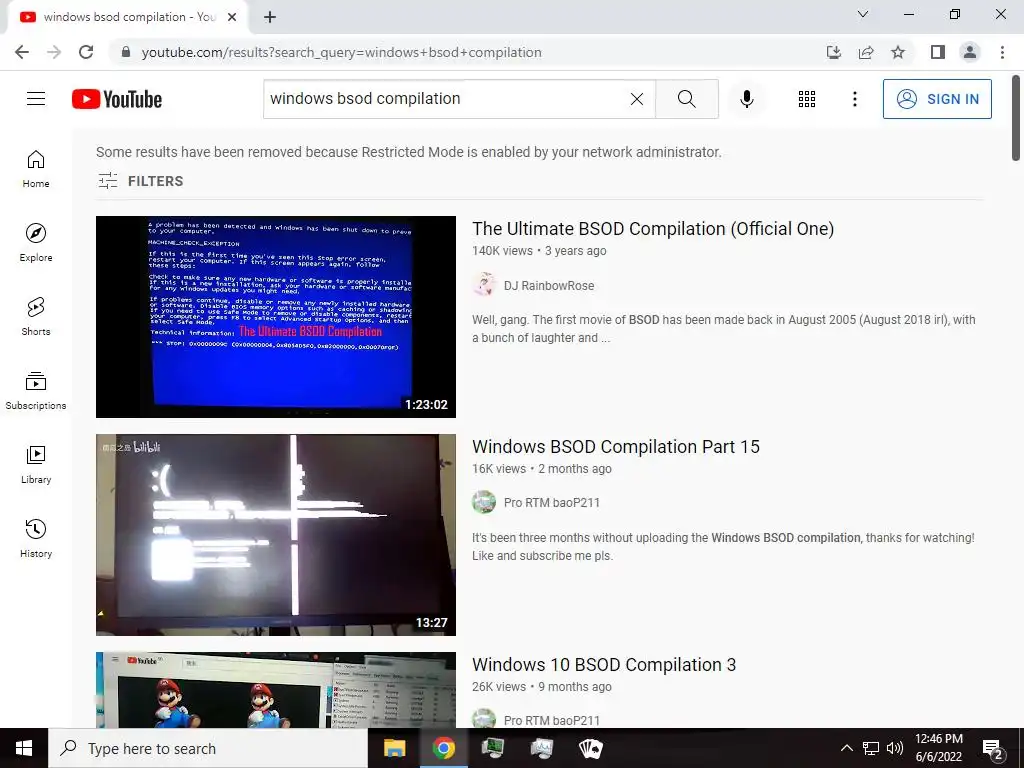Open a new browser tab
1024x768 pixels.
(x=270, y=18)
